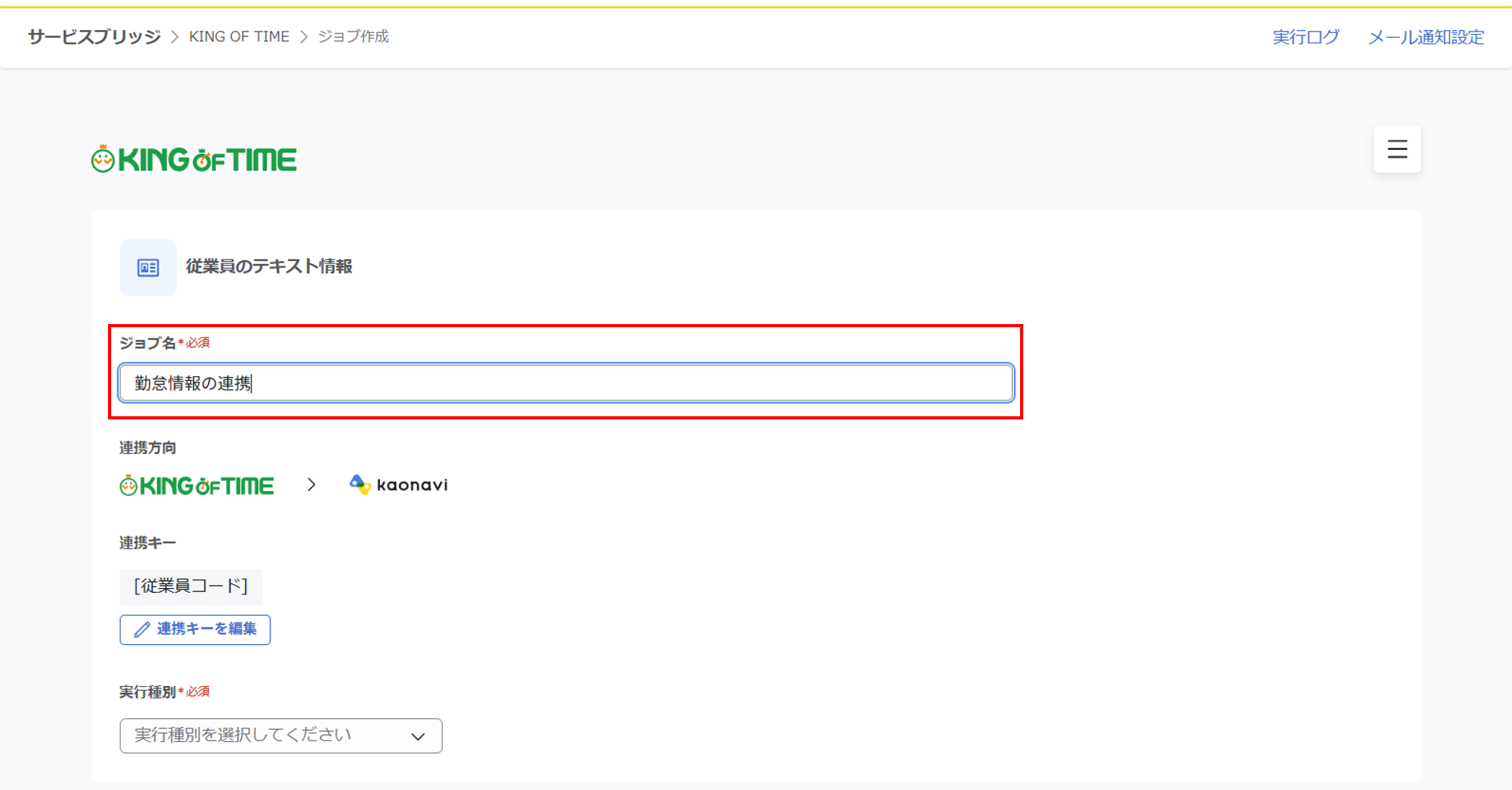The image size is (1512, 790).
Task: Focus the ジョブ名 input field
Action: tap(566, 383)
